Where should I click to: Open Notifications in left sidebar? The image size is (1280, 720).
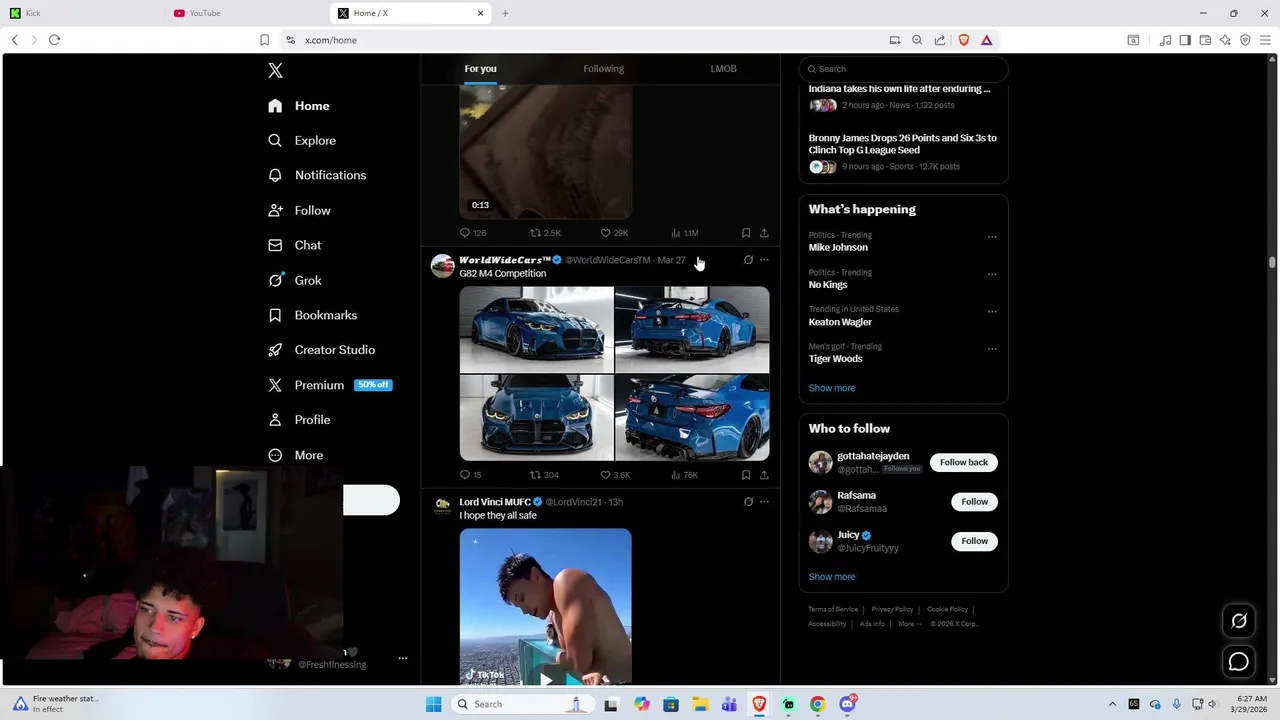[x=317, y=175]
